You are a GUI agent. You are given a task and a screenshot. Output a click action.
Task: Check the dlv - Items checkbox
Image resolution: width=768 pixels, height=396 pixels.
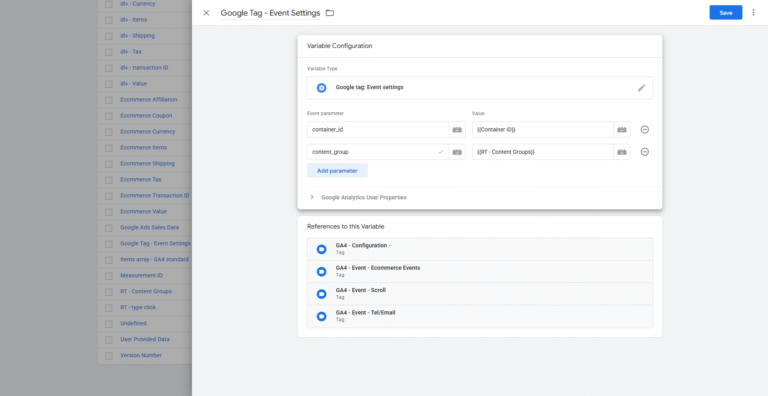[109, 20]
